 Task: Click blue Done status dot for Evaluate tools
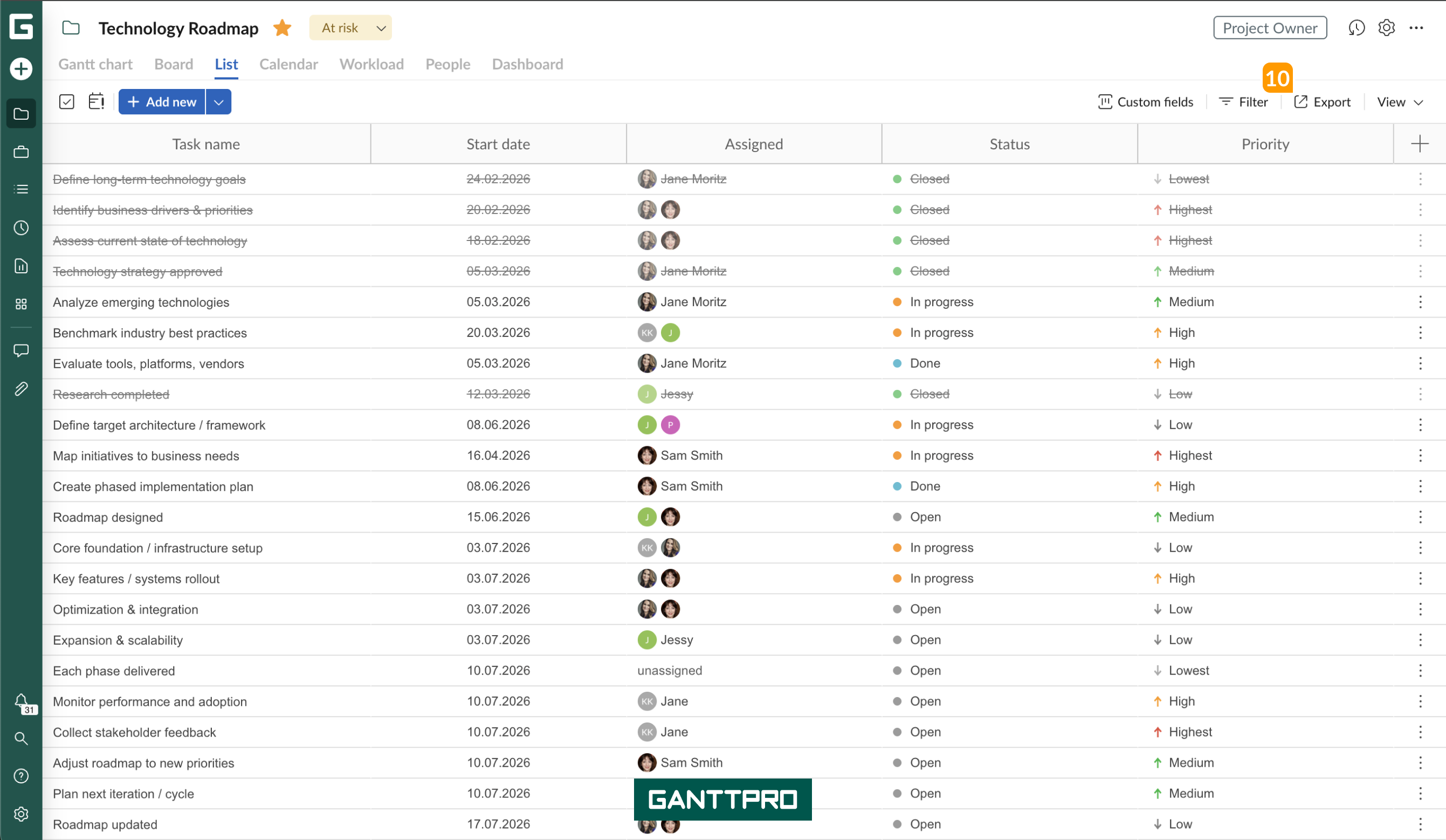(897, 363)
